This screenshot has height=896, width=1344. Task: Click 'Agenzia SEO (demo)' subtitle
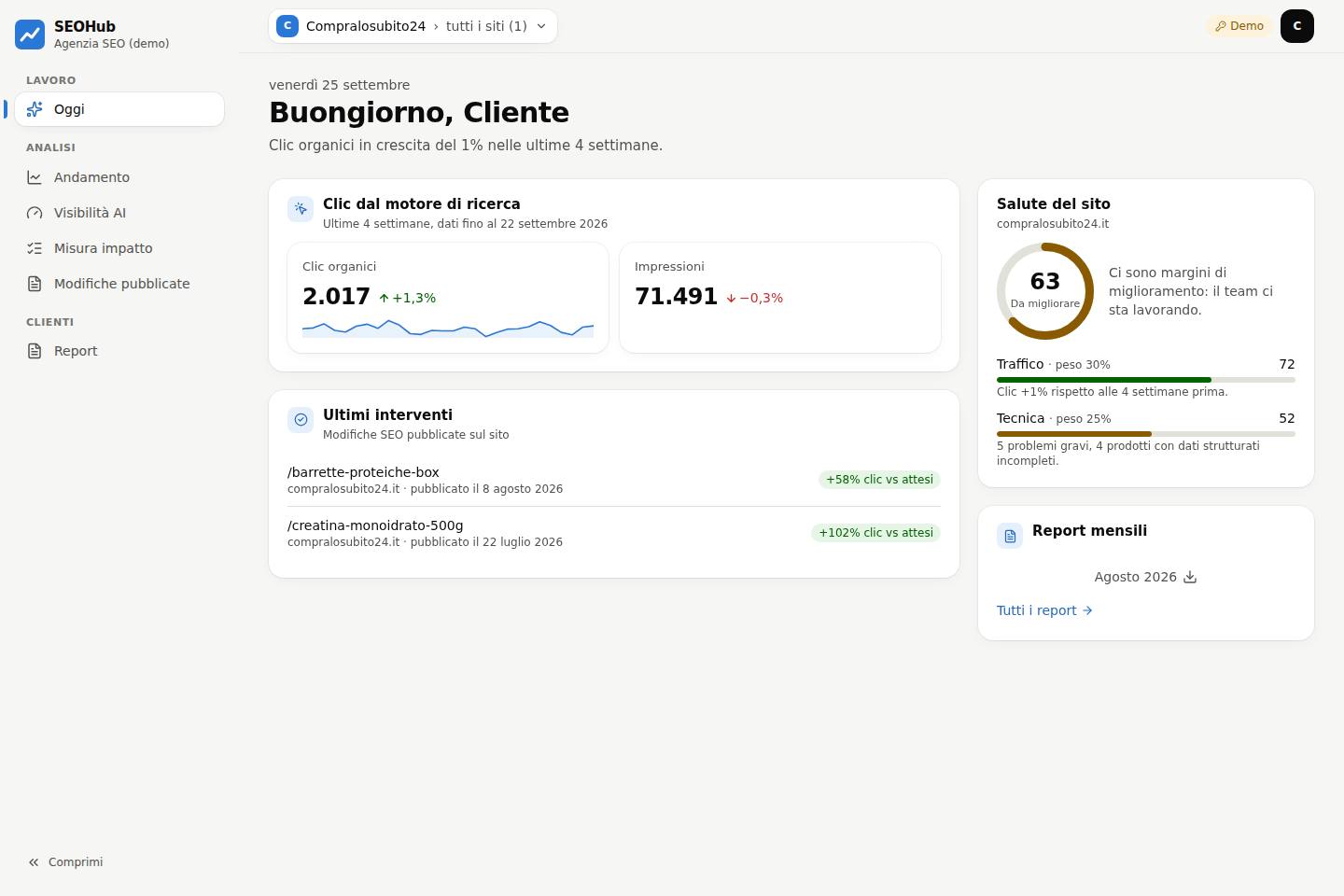(x=112, y=44)
